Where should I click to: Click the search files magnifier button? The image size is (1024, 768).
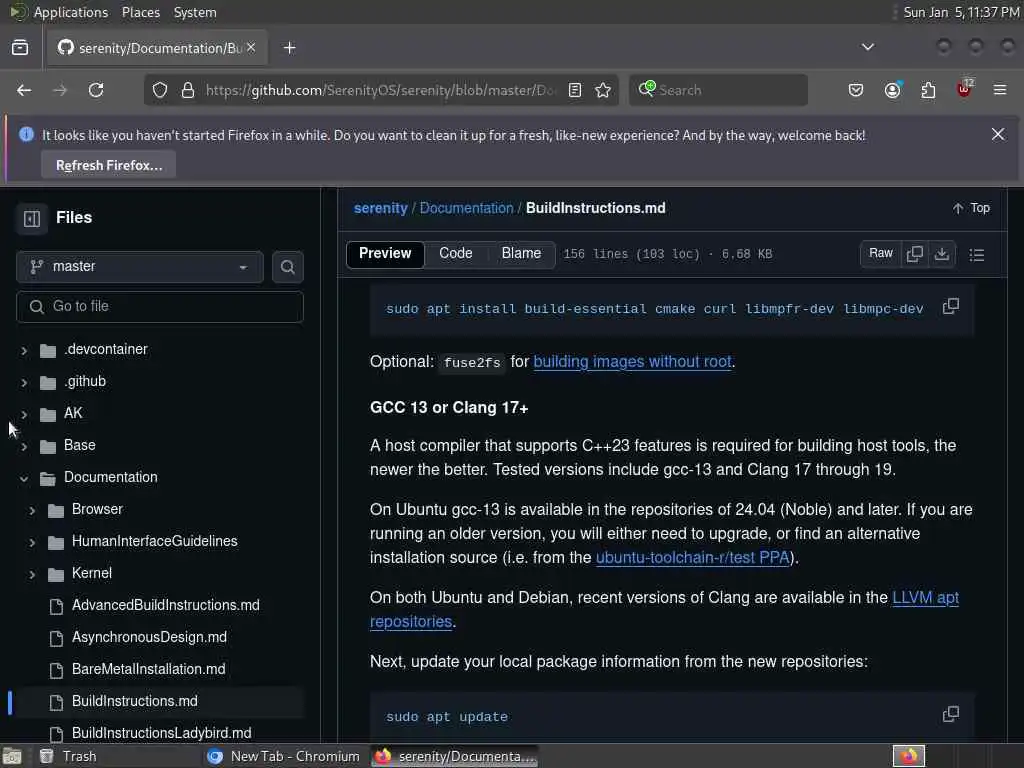287,266
